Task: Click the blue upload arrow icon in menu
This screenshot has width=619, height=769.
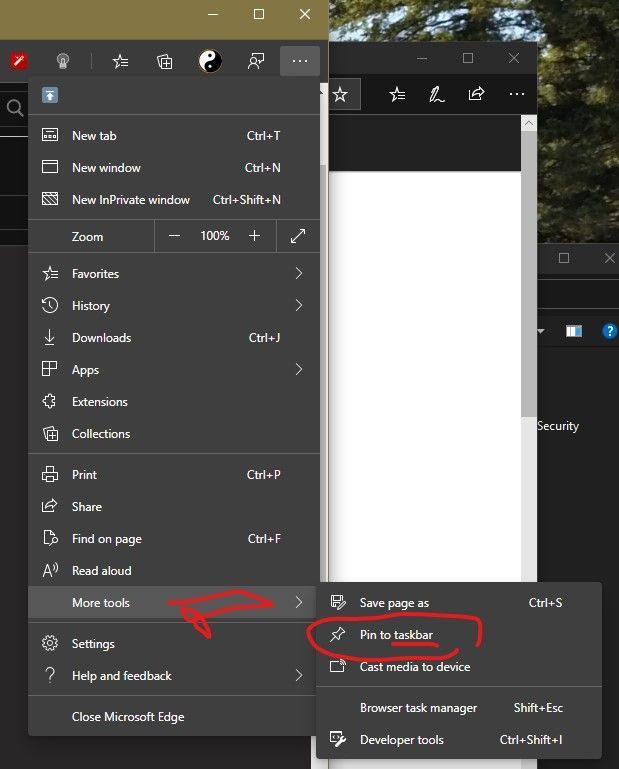Action: (x=50, y=95)
